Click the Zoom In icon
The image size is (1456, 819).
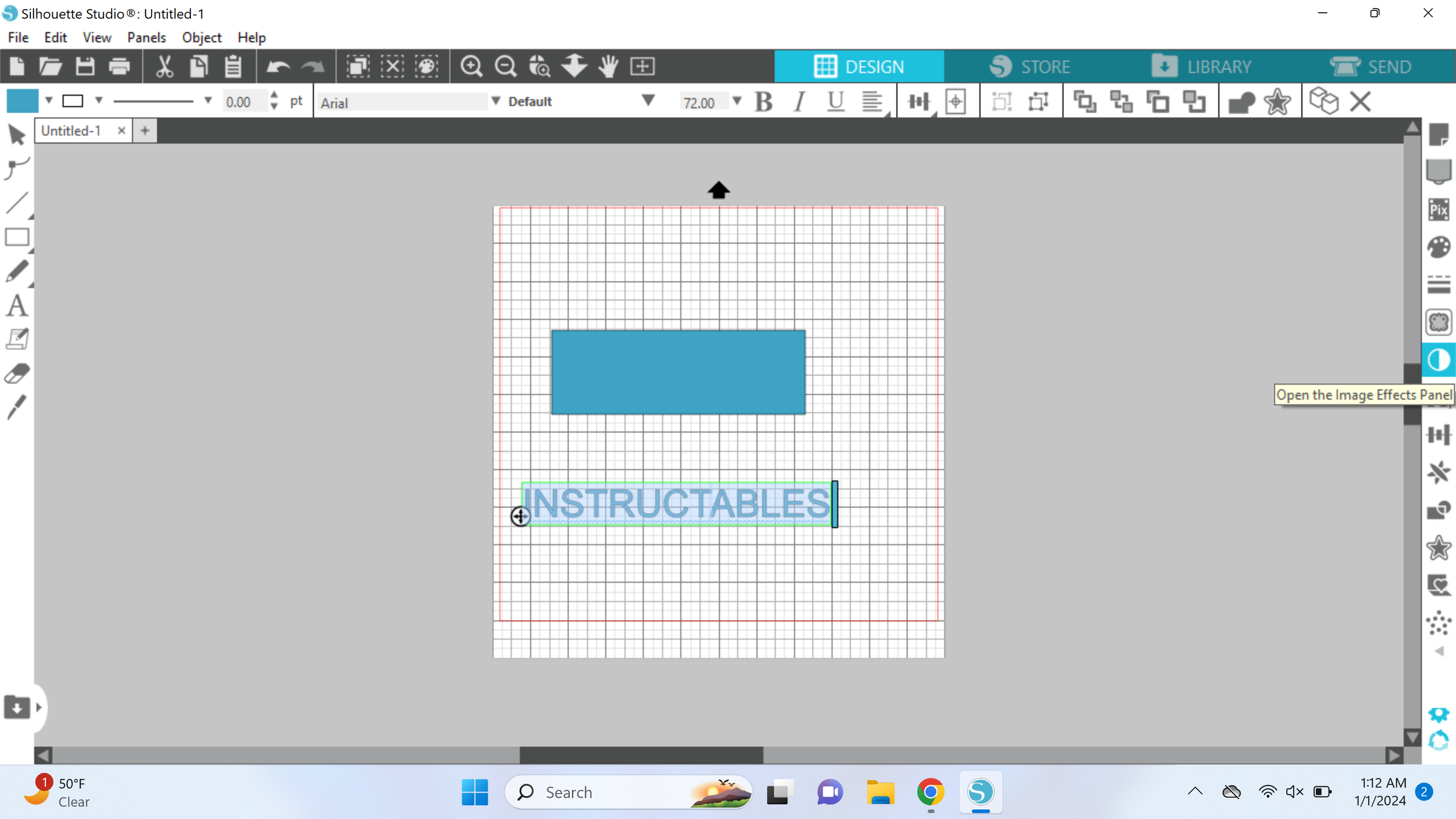point(471,66)
